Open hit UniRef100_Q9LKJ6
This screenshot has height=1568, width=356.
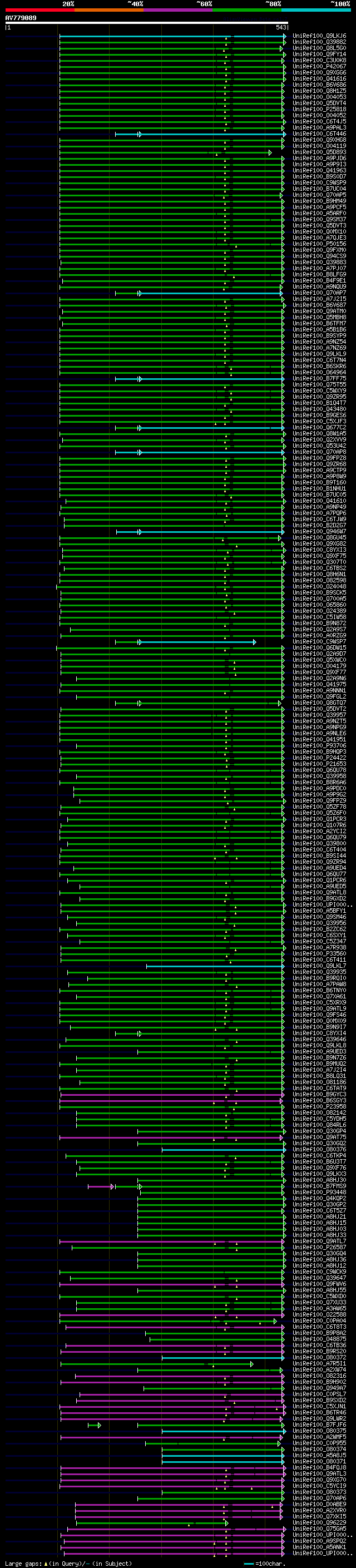pos(319,36)
